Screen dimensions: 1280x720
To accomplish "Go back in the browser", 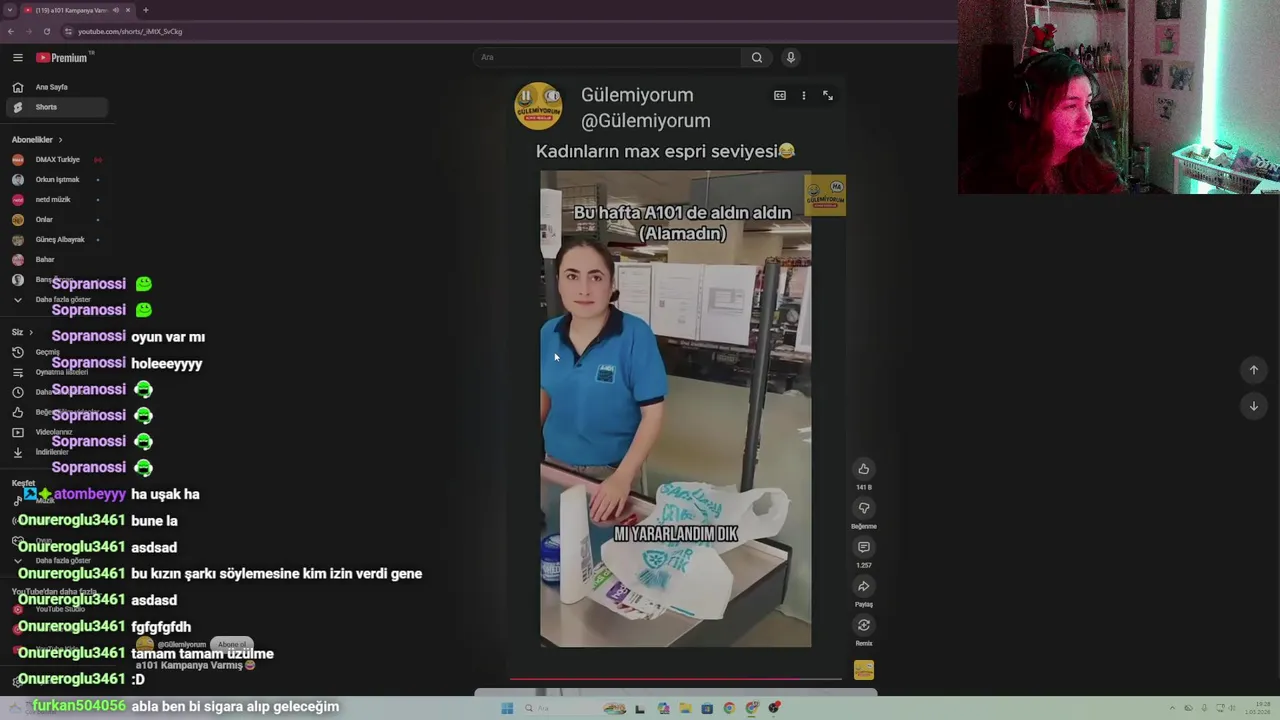I will pos(11,31).
